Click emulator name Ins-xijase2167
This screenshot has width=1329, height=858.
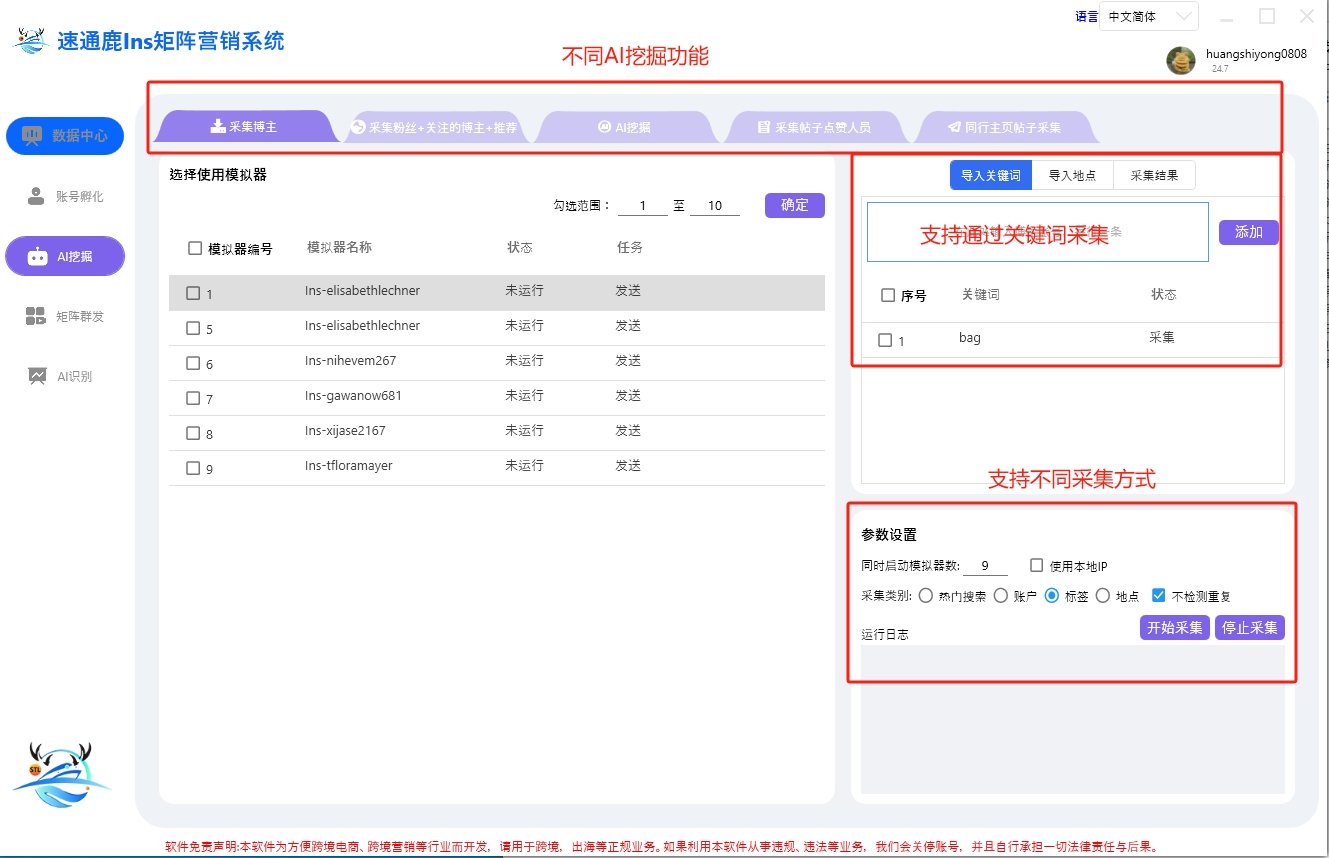(345, 431)
